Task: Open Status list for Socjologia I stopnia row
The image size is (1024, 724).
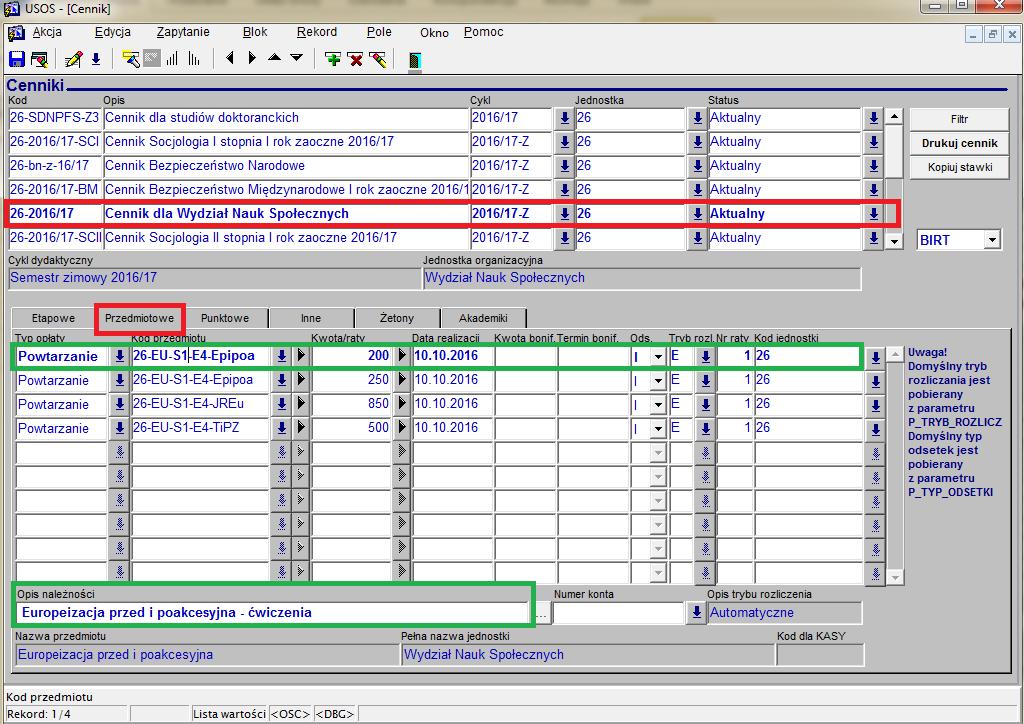Action: [874, 142]
